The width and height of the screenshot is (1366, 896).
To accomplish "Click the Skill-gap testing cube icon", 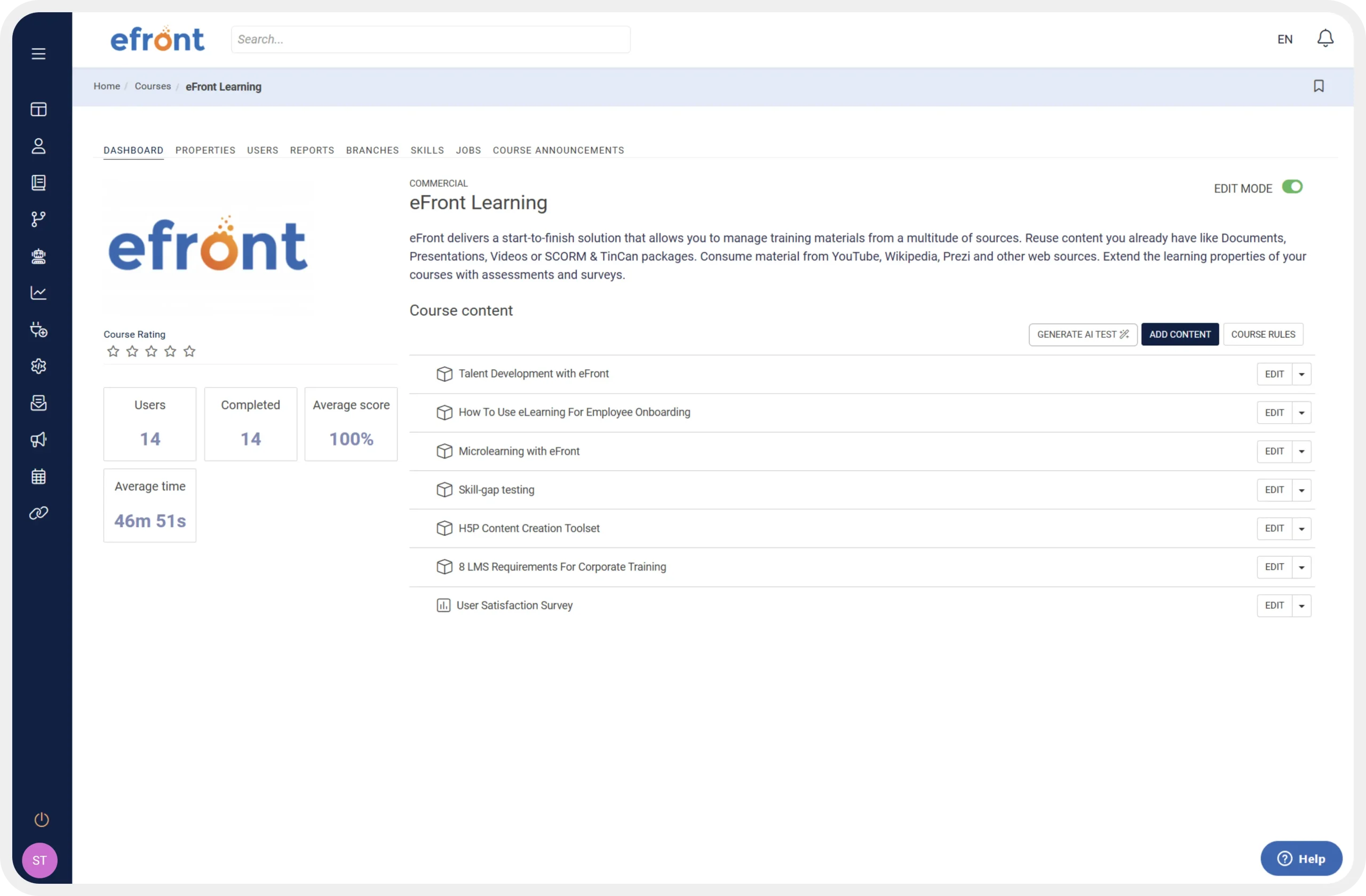I will tap(444, 489).
